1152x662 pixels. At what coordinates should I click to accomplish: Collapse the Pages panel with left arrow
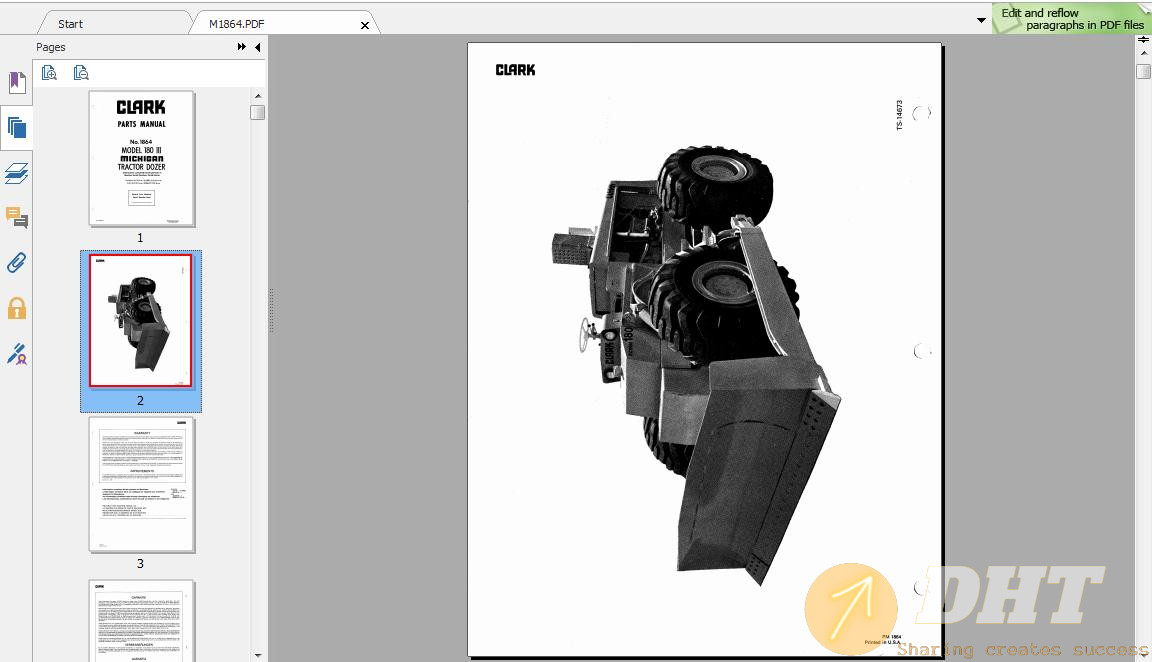point(258,47)
